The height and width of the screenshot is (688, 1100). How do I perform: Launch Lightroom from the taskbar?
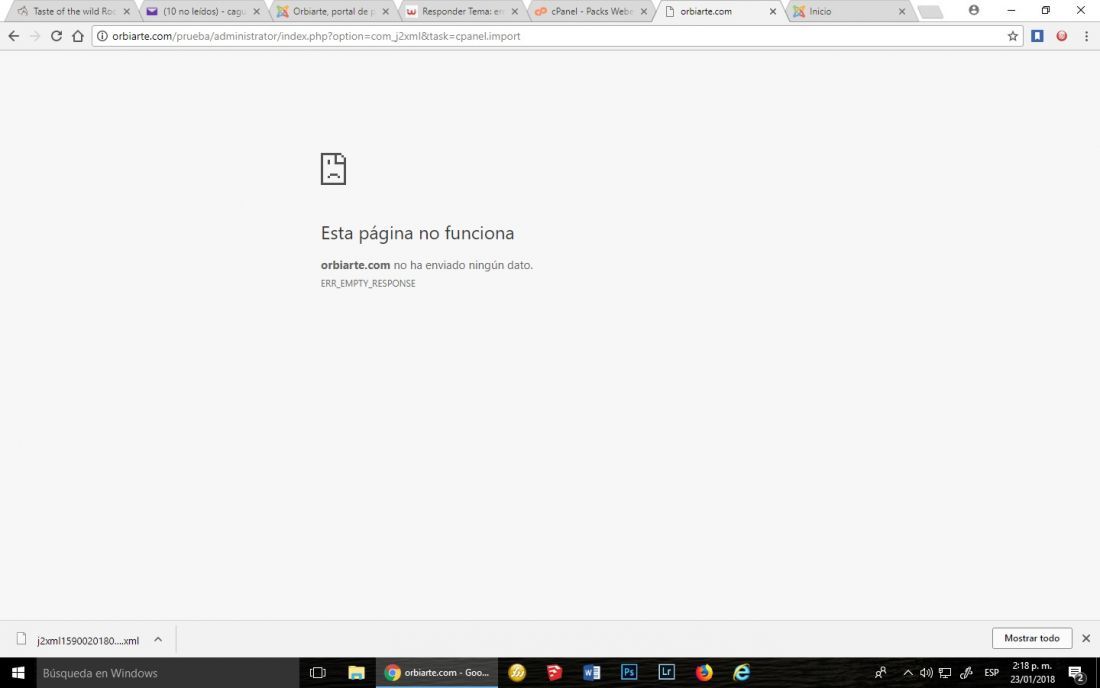(666, 673)
